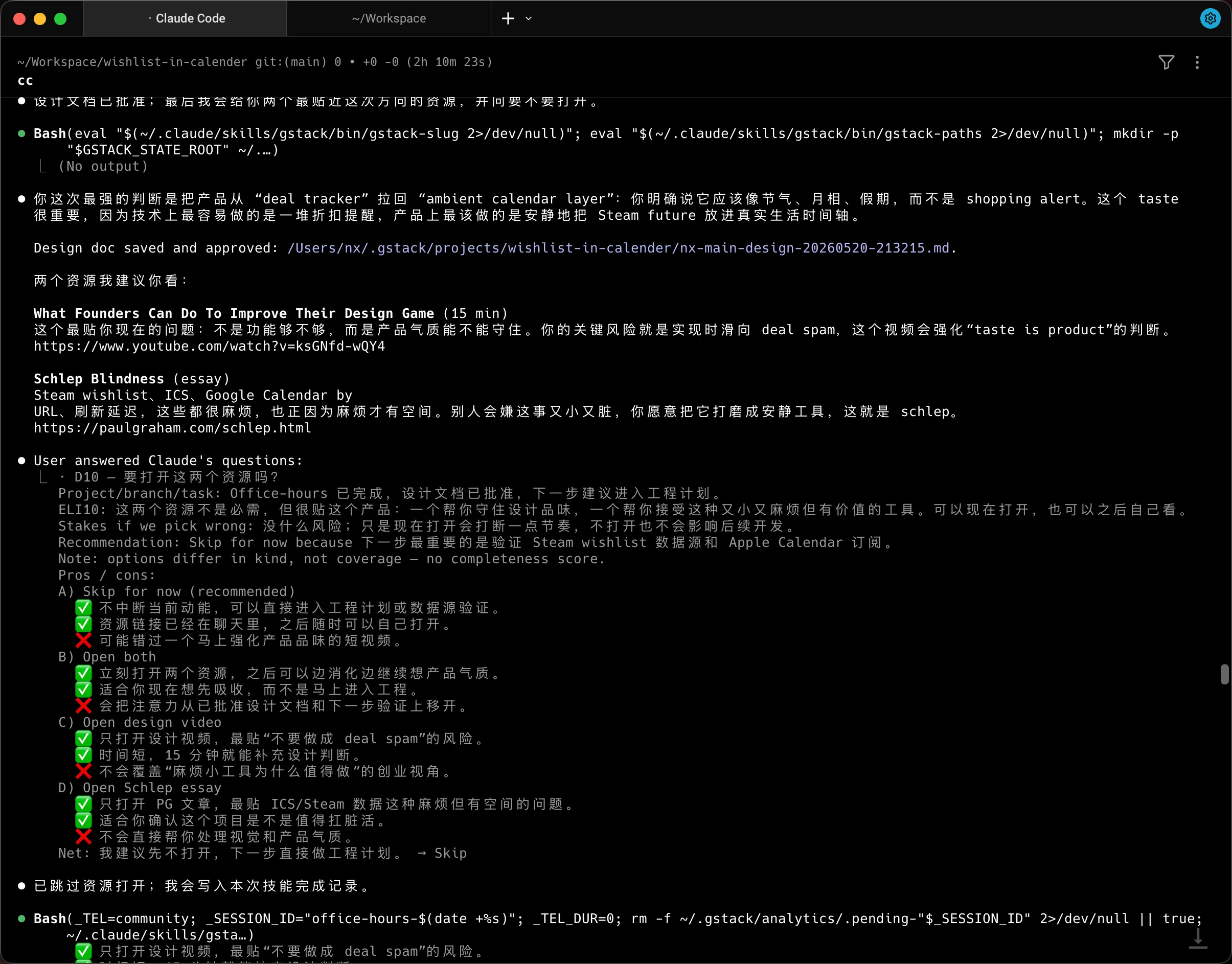Click the '(No output)' result line
Image resolution: width=1232 pixels, height=964 pixels.
point(103,166)
